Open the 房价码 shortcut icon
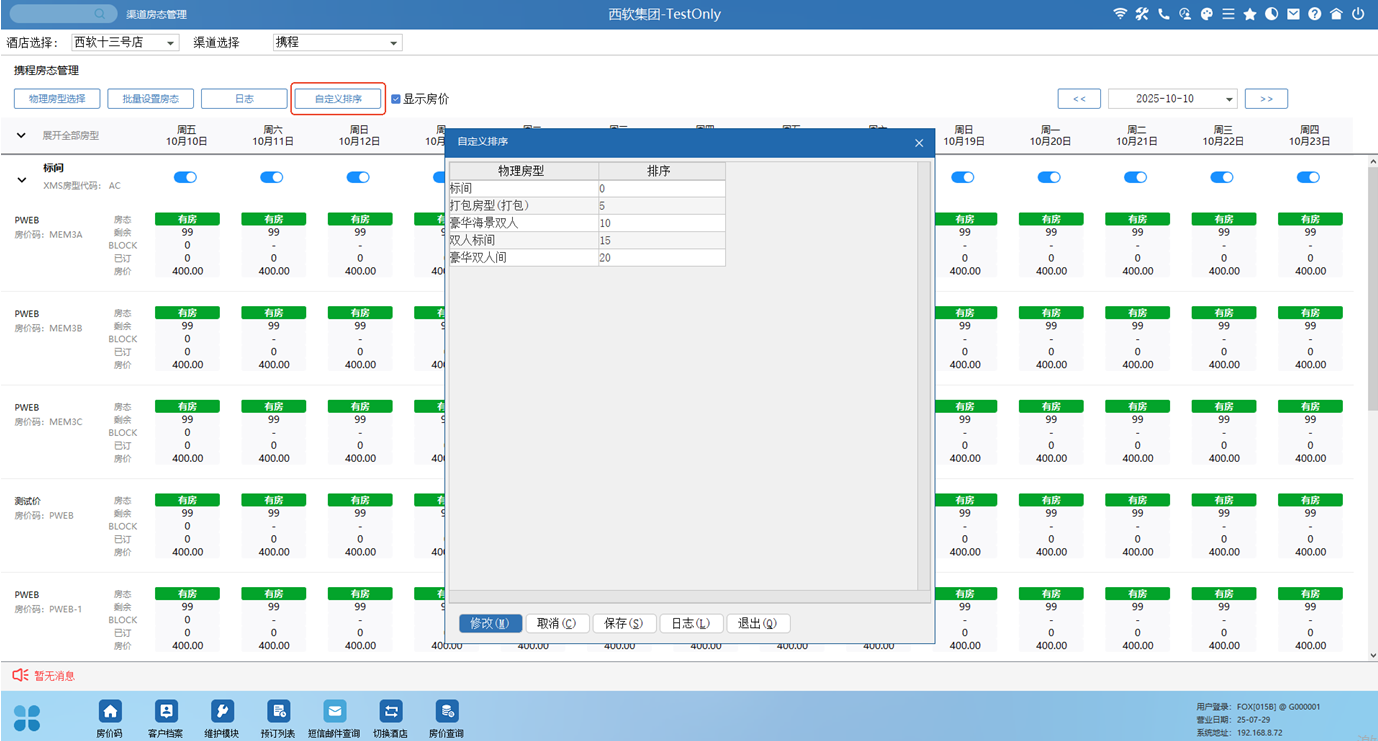 (110, 712)
